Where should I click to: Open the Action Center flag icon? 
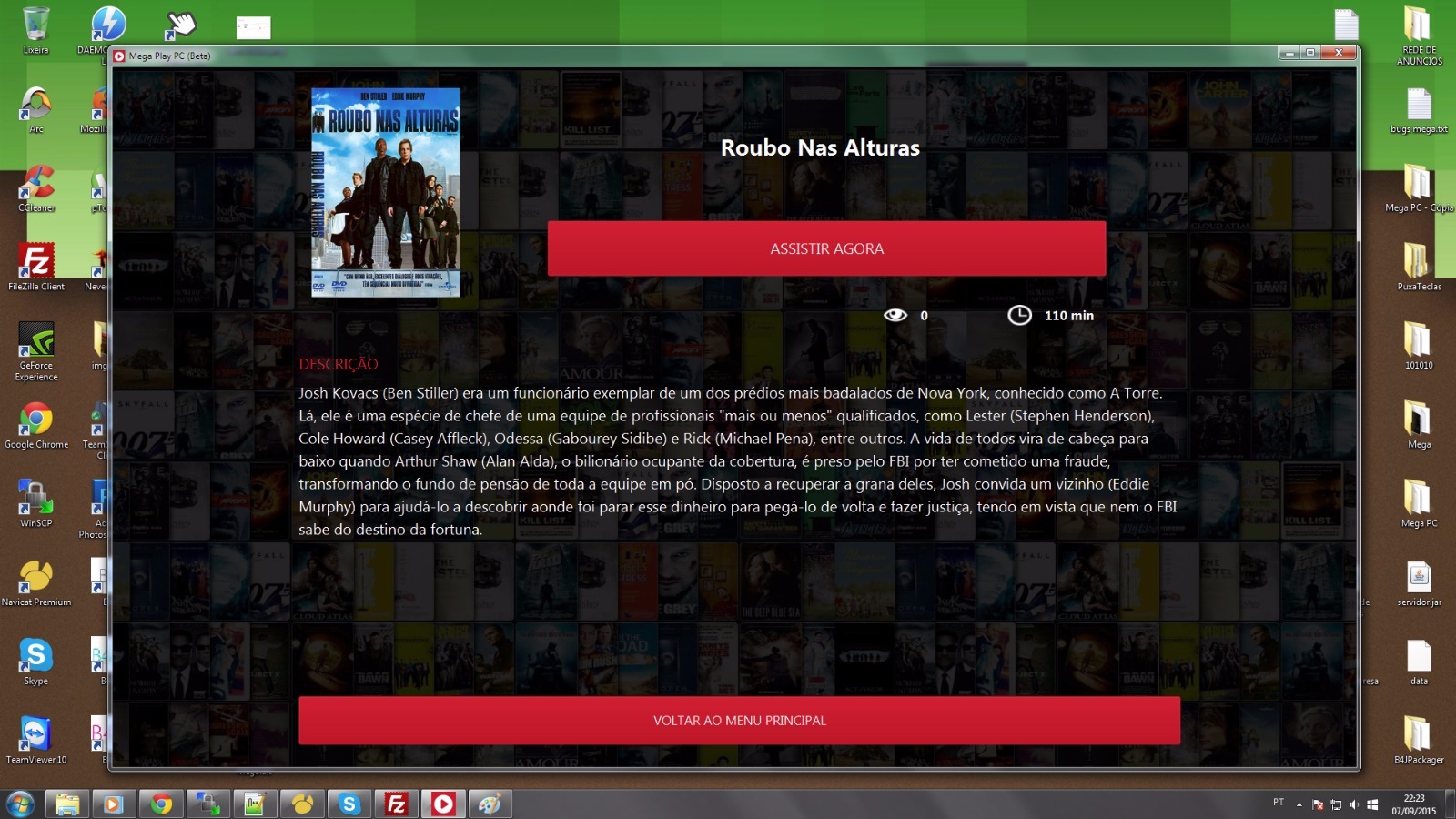[1317, 804]
